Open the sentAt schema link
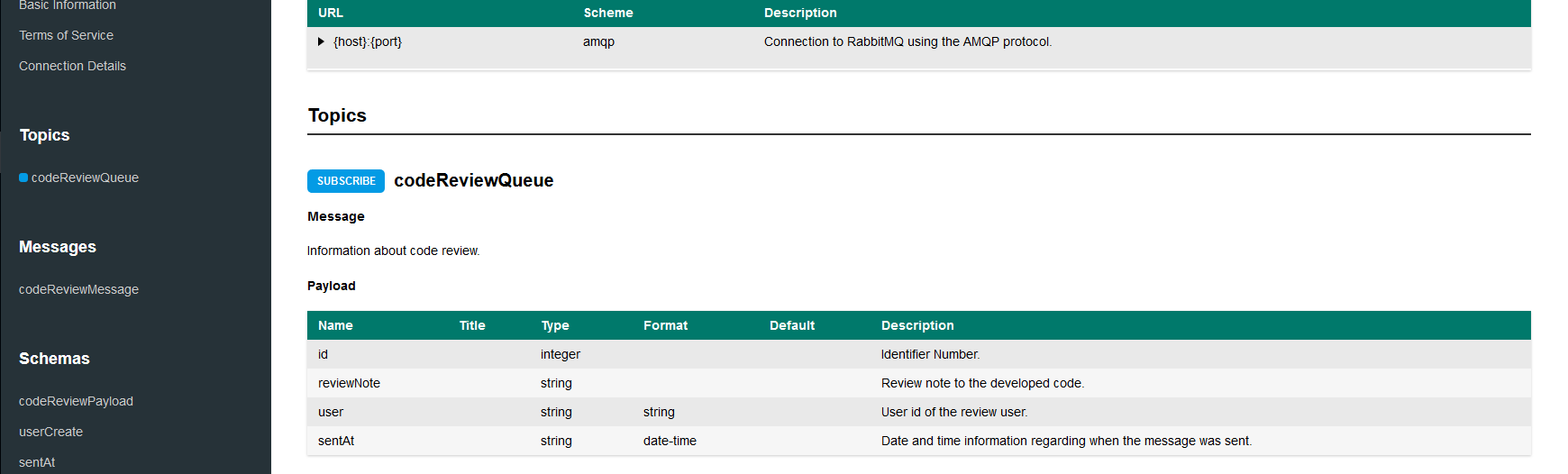This screenshot has height=474, width=1568. 37,462
